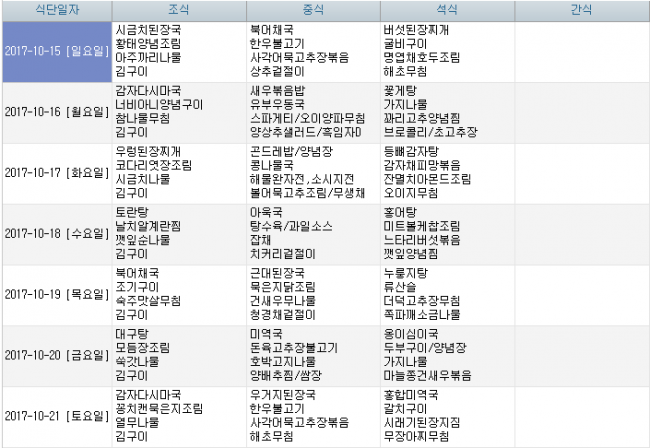
Task: Click the 2017-10-20 [금요일] date cell
Action: (x=55, y=355)
